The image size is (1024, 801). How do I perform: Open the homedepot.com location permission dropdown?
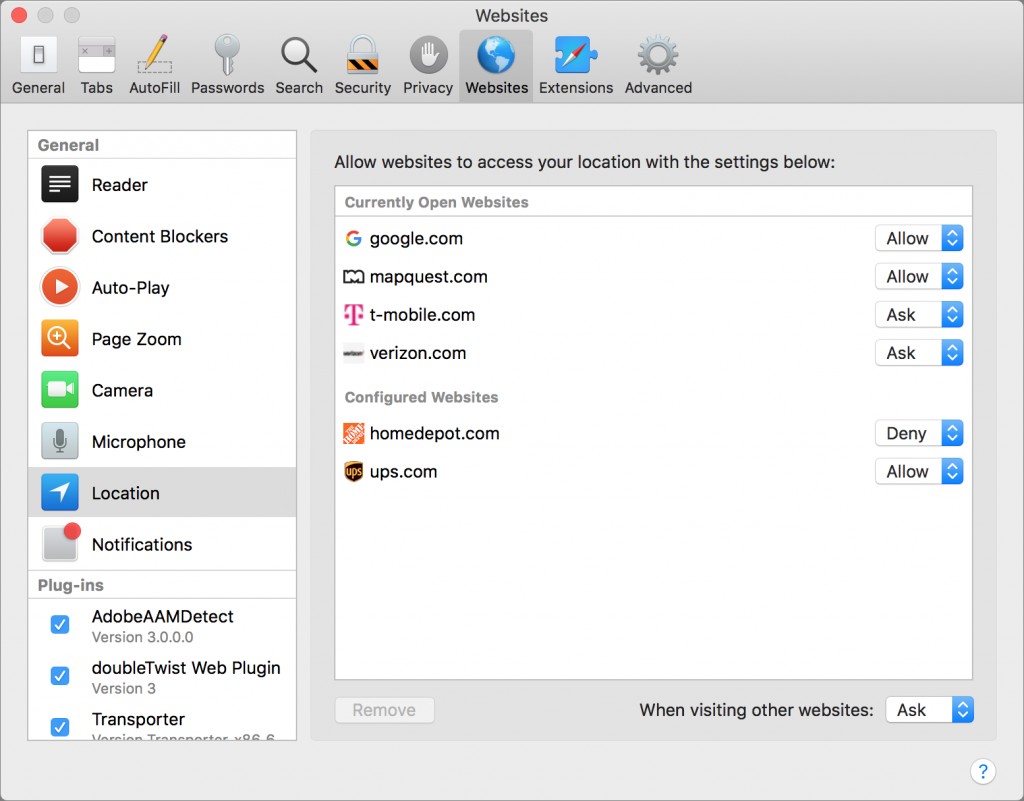coord(919,433)
